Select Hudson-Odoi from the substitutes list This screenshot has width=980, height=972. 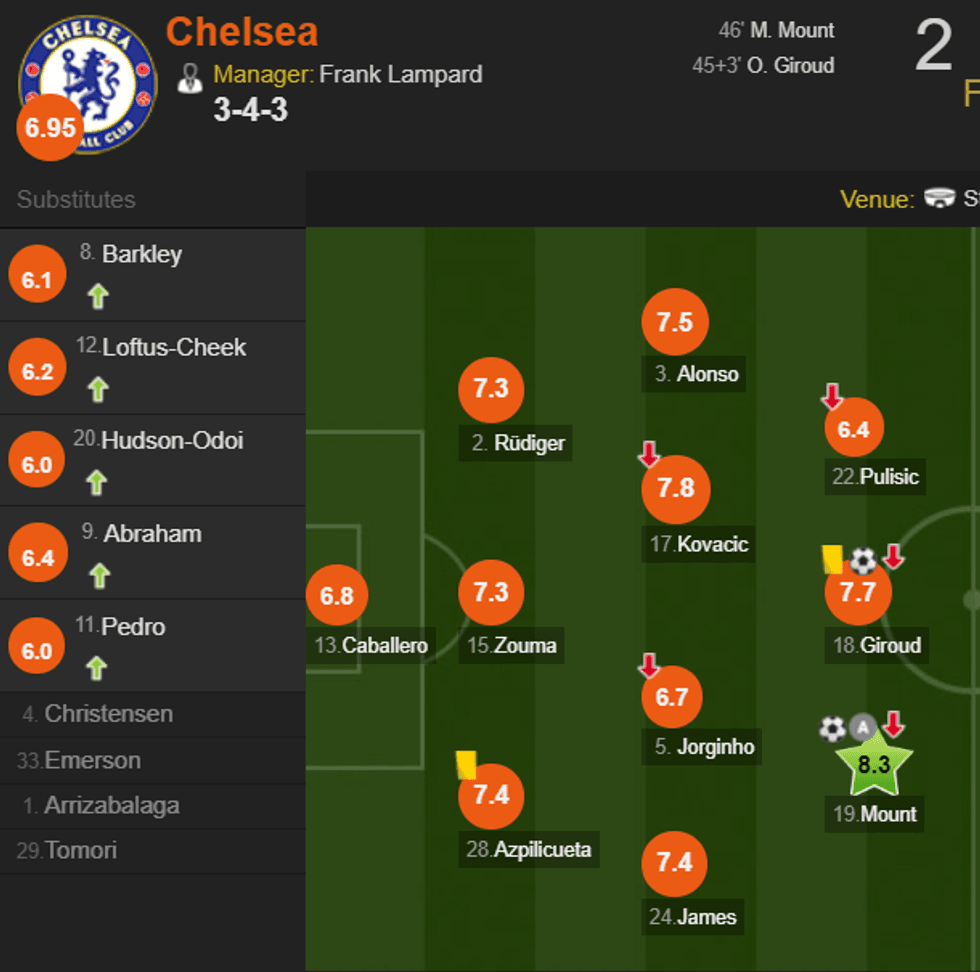172,441
